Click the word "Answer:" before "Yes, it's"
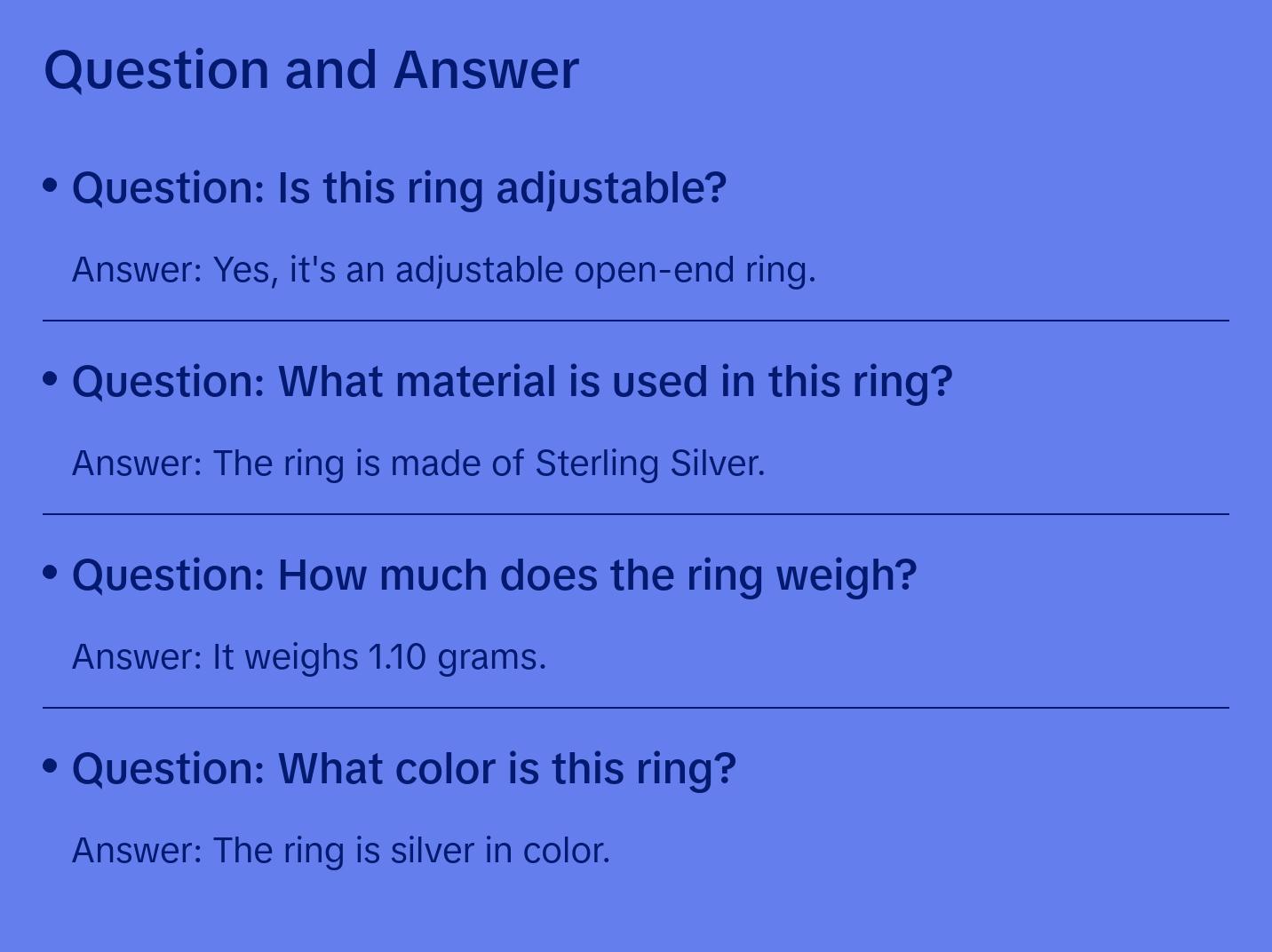Image resolution: width=1272 pixels, height=952 pixels. click(138, 270)
